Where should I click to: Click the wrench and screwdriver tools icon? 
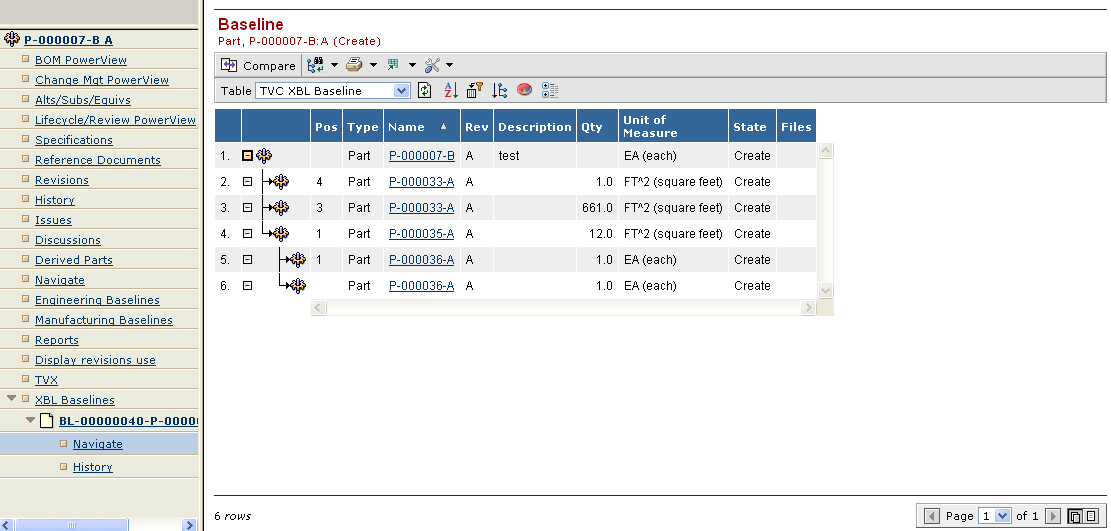point(432,66)
